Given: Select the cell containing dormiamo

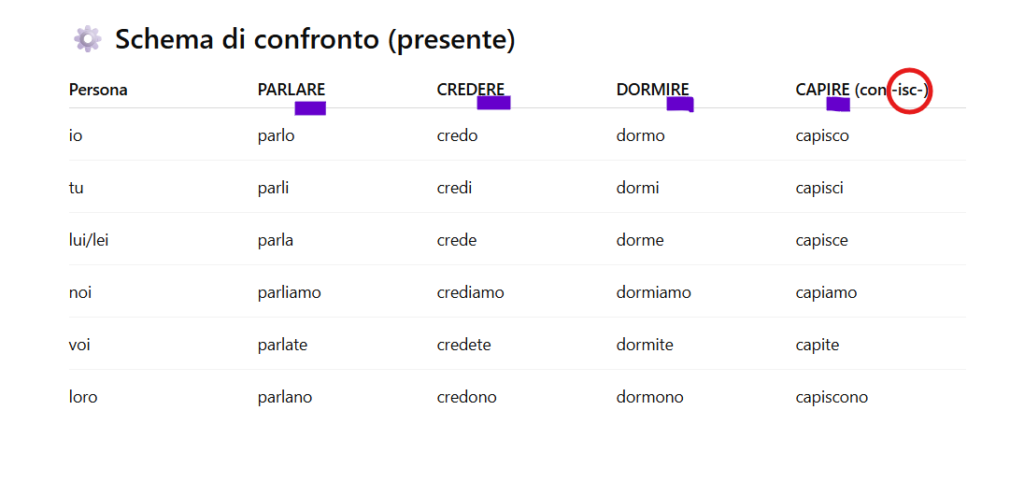Looking at the screenshot, I should click(653, 293).
